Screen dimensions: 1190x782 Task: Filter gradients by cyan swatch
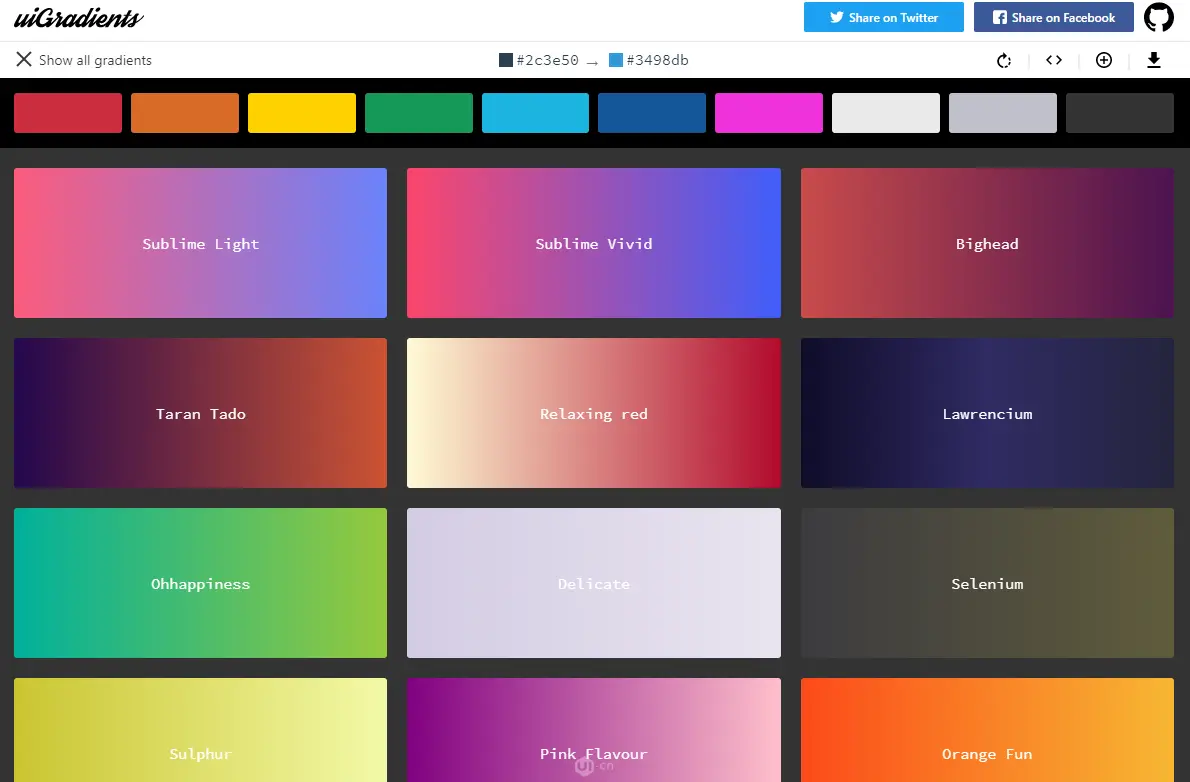point(535,113)
